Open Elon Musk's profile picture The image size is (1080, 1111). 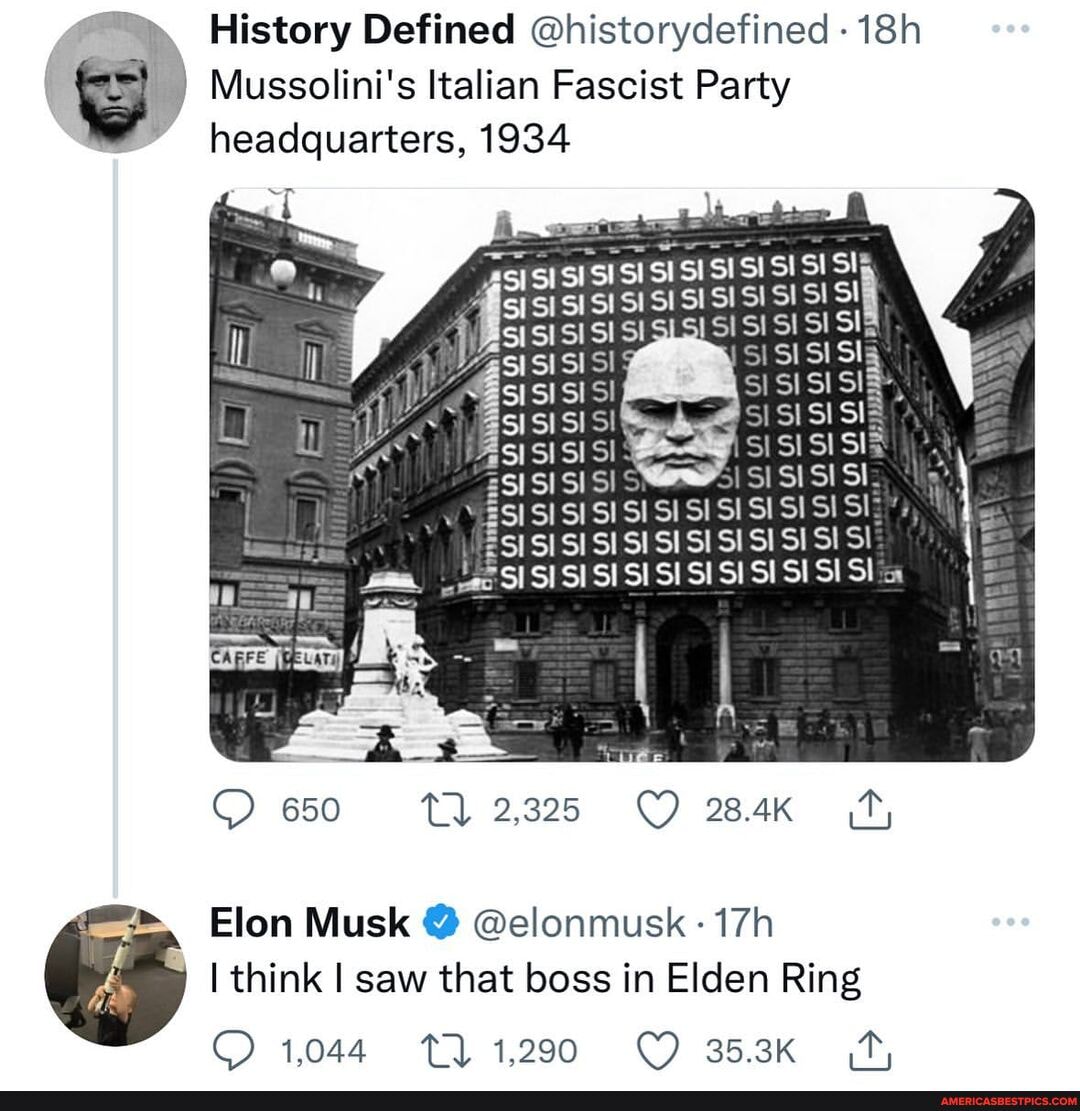click(115, 975)
